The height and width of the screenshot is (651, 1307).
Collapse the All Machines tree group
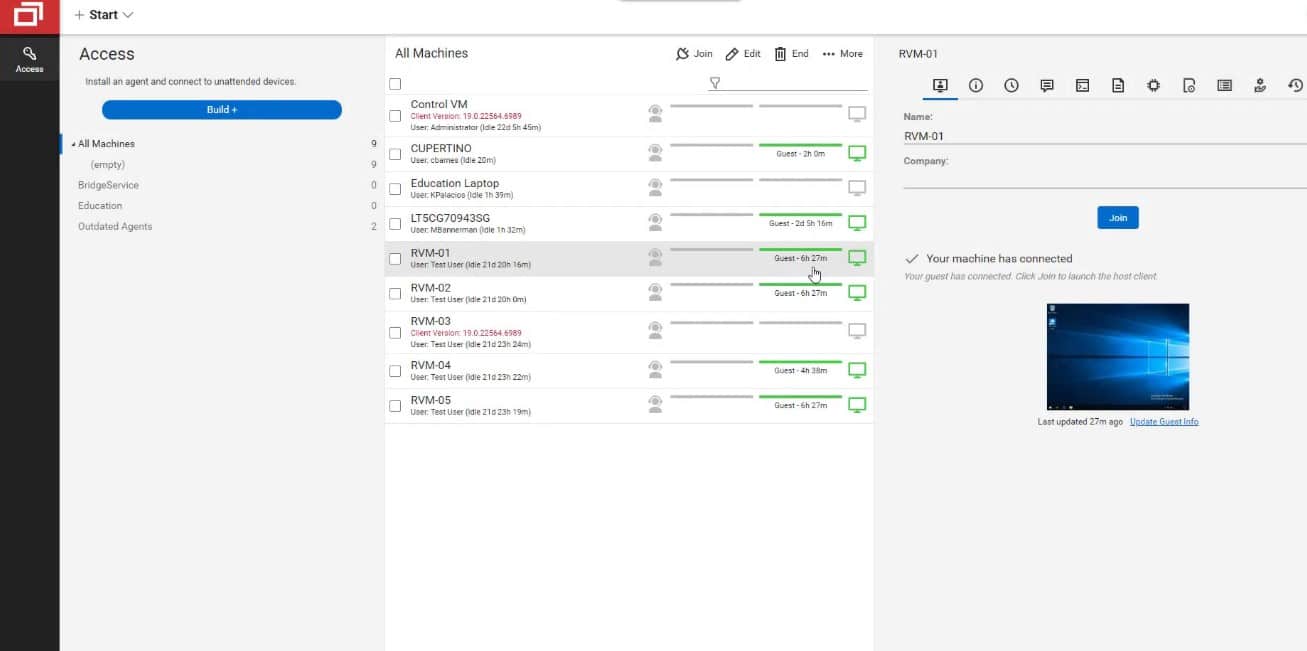click(72, 143)
